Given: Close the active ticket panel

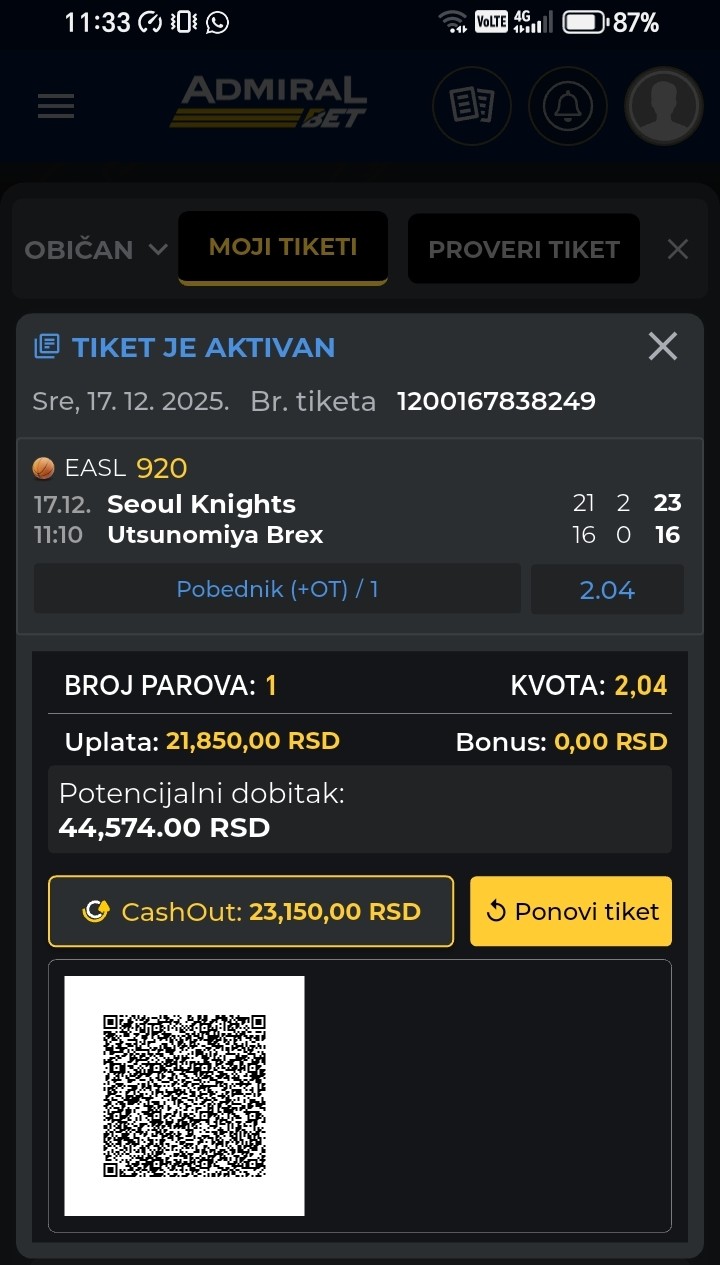Looking at the screenshot, I should click(663, 347).
